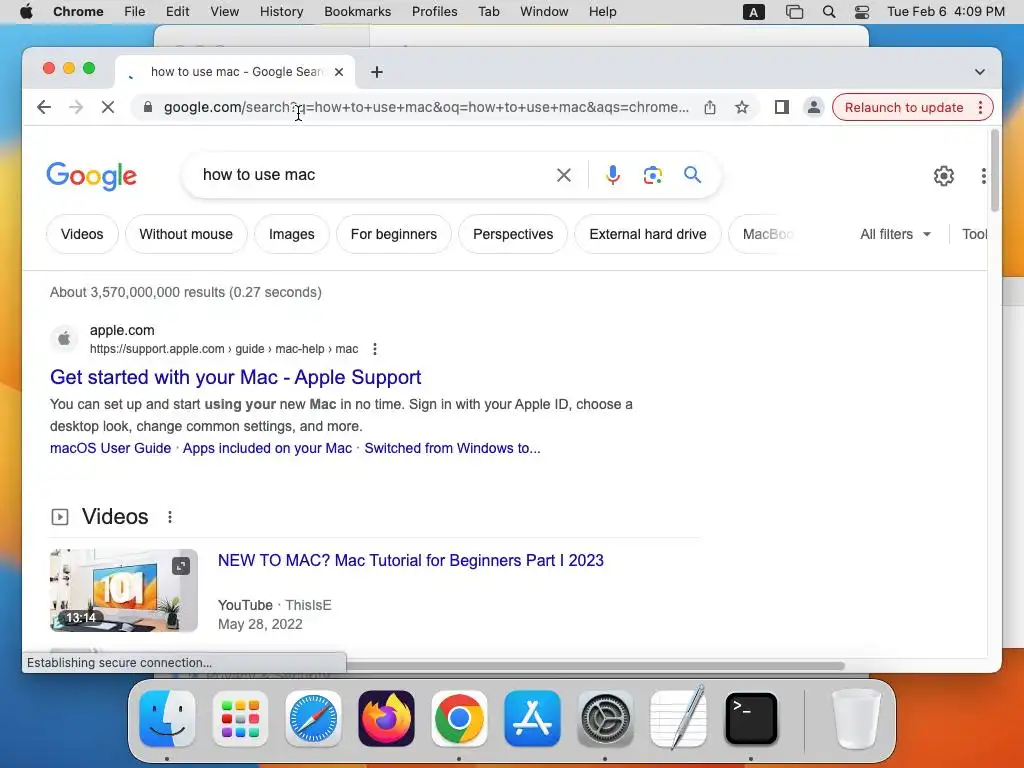Apply the 'External hard drive' chip
Screen dimensions: 1024x768
(x=648, y=234)
